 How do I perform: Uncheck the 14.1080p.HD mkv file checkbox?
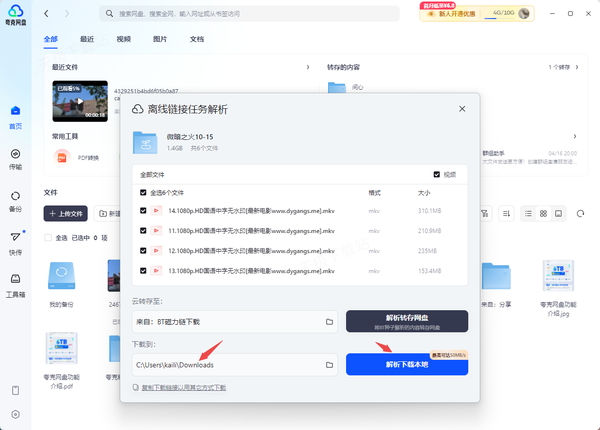(144, 211)
